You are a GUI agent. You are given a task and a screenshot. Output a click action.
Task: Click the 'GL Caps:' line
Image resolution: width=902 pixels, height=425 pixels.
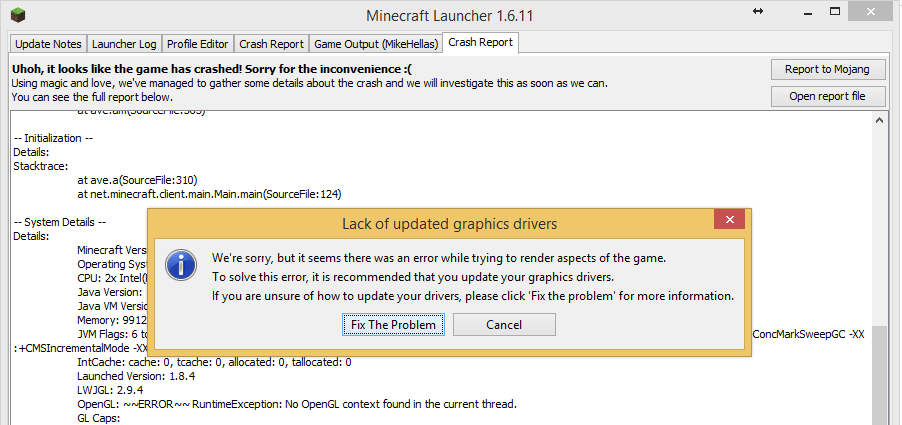[98, 418]
